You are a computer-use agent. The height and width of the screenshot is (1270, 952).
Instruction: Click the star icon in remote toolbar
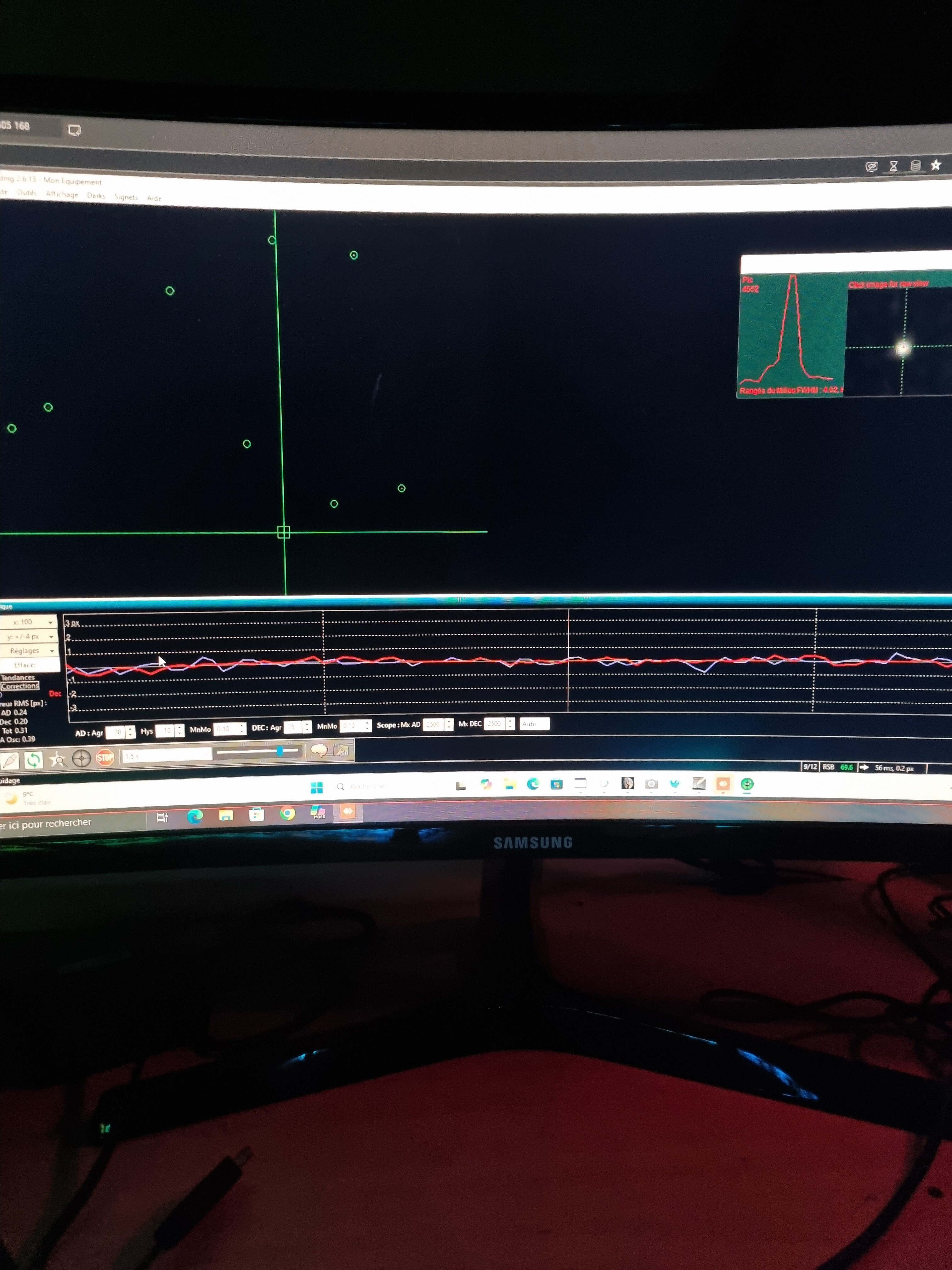[x=935, y=165]
